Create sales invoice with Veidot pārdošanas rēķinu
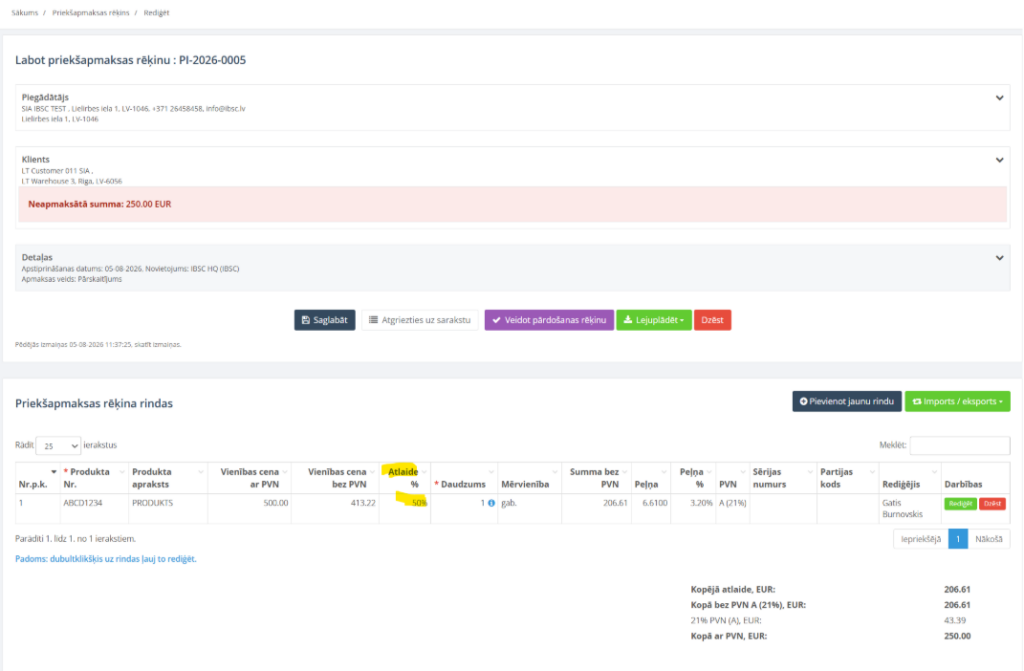 point(549,320)
